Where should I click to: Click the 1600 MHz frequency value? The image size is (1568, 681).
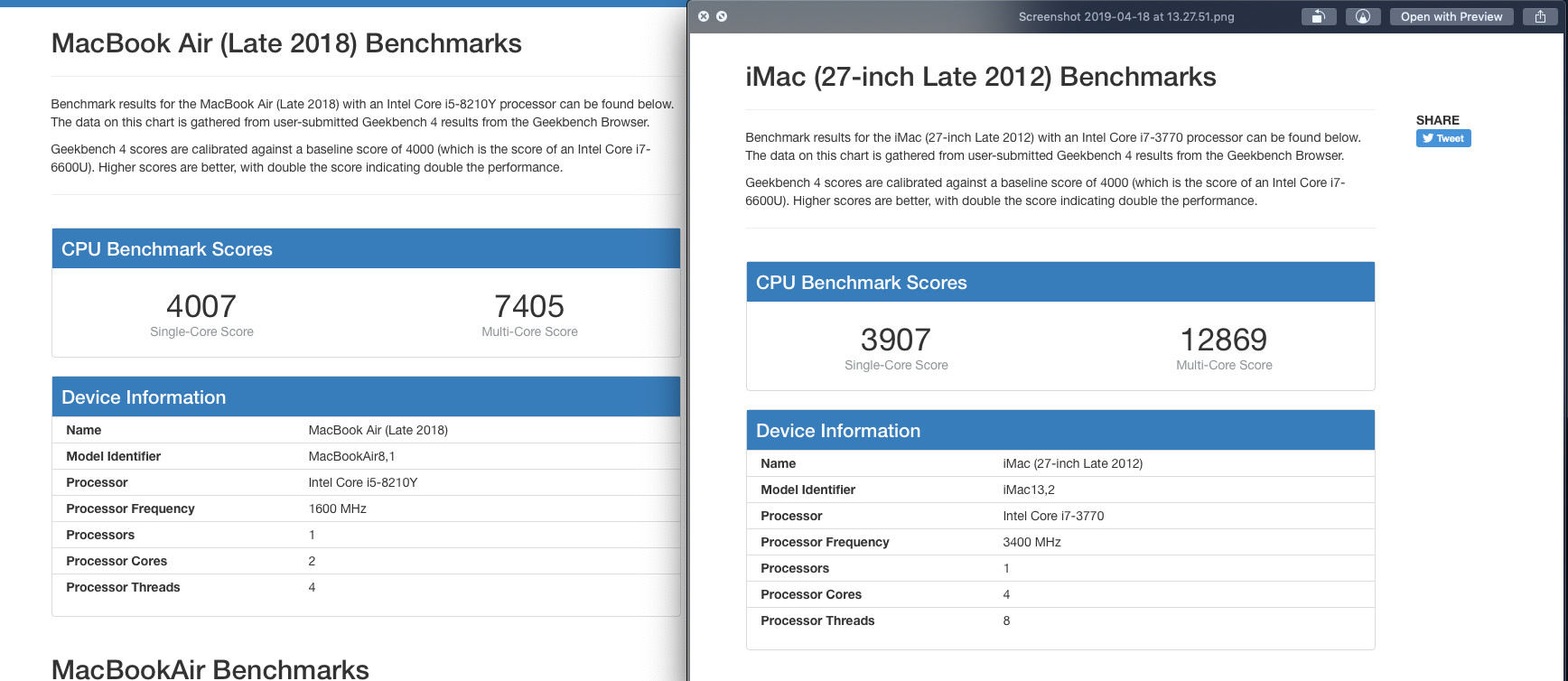[338, 508]
